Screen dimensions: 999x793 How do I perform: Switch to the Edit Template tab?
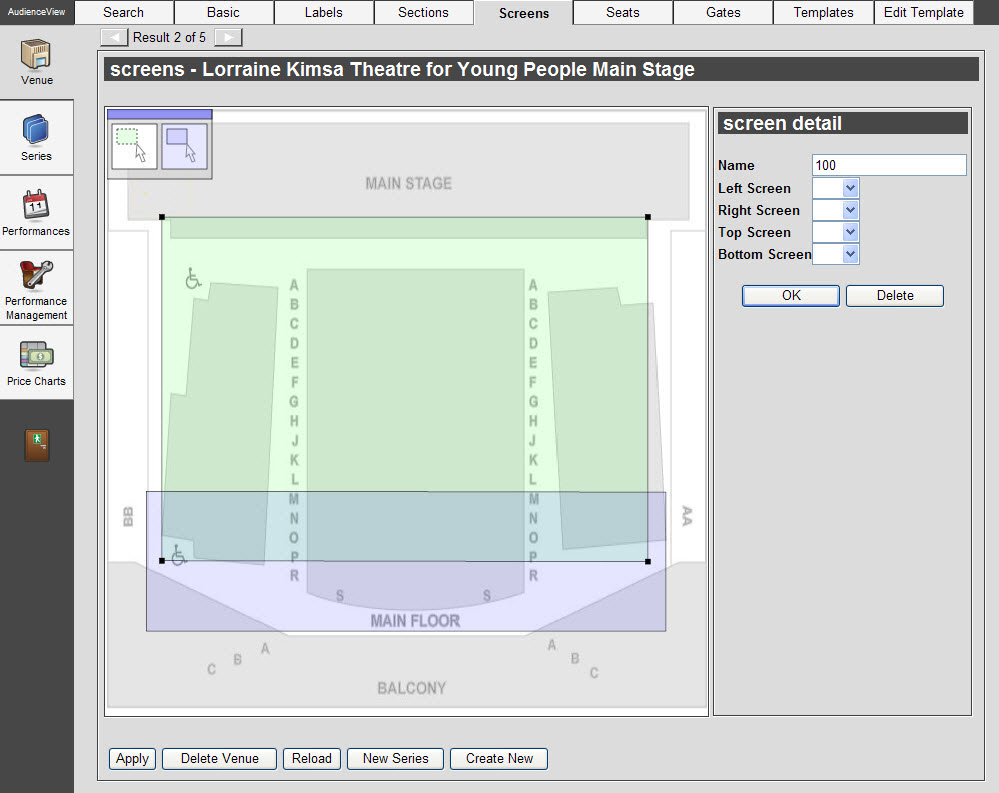point(923,13)
